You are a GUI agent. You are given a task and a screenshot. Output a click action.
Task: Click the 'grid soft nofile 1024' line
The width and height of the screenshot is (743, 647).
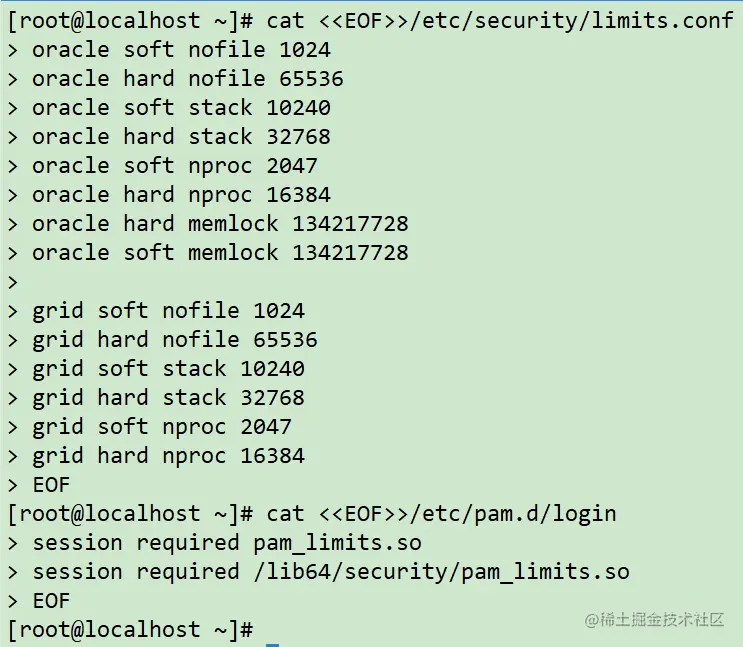(168, 311)
